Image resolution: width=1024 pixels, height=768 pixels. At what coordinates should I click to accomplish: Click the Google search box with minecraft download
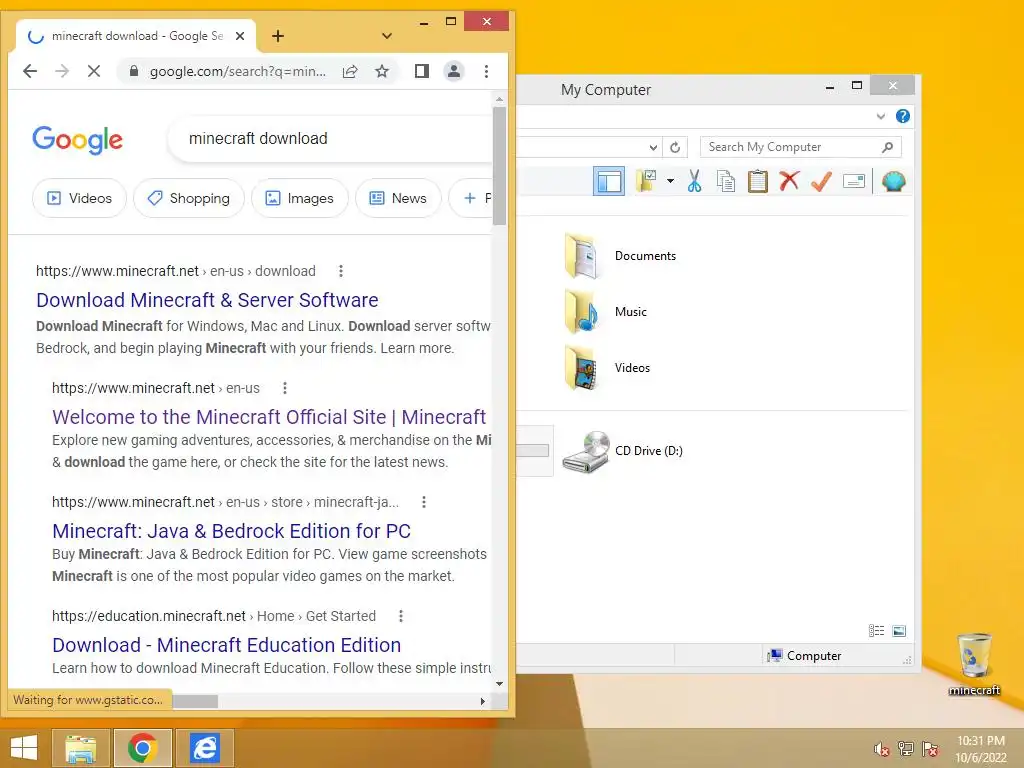pyautogui.click(x=330, y=138)
